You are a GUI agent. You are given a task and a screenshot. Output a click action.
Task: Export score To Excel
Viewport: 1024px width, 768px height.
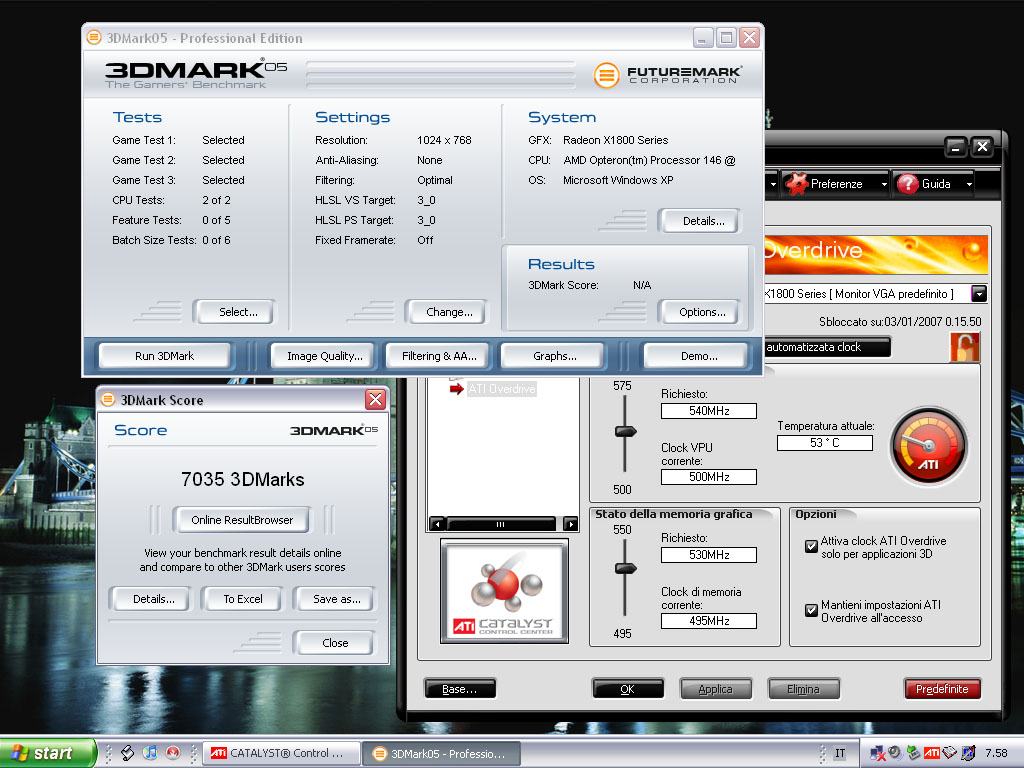[x=243, y=599]
